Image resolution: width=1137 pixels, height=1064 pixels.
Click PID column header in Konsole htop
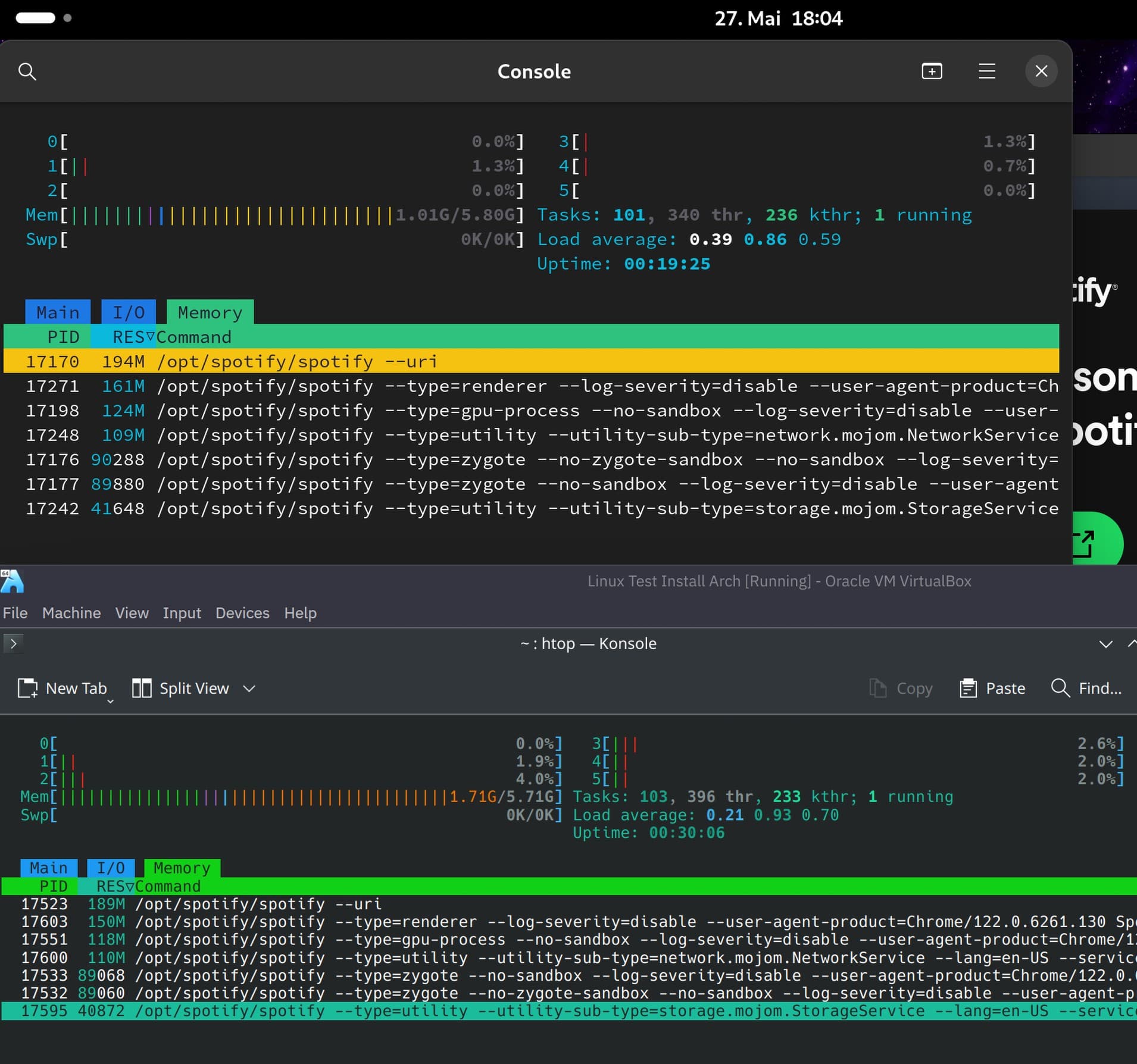[x=53, y=886]
